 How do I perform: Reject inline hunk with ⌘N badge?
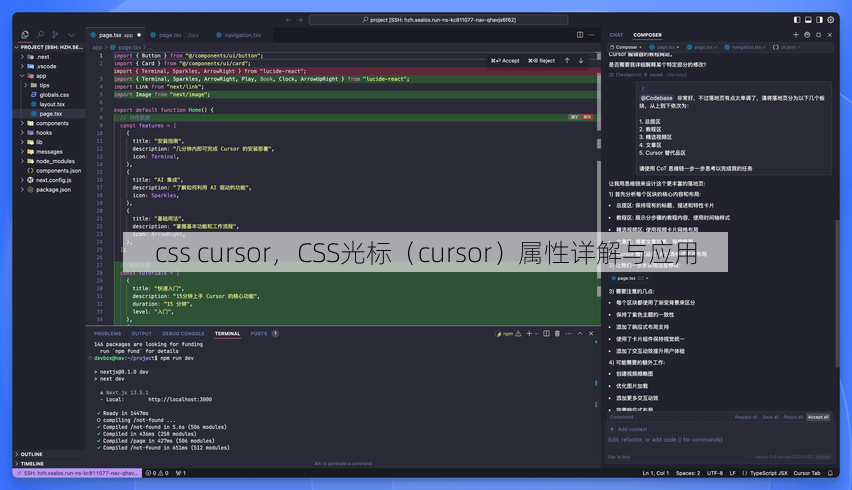tap(587, 117)
